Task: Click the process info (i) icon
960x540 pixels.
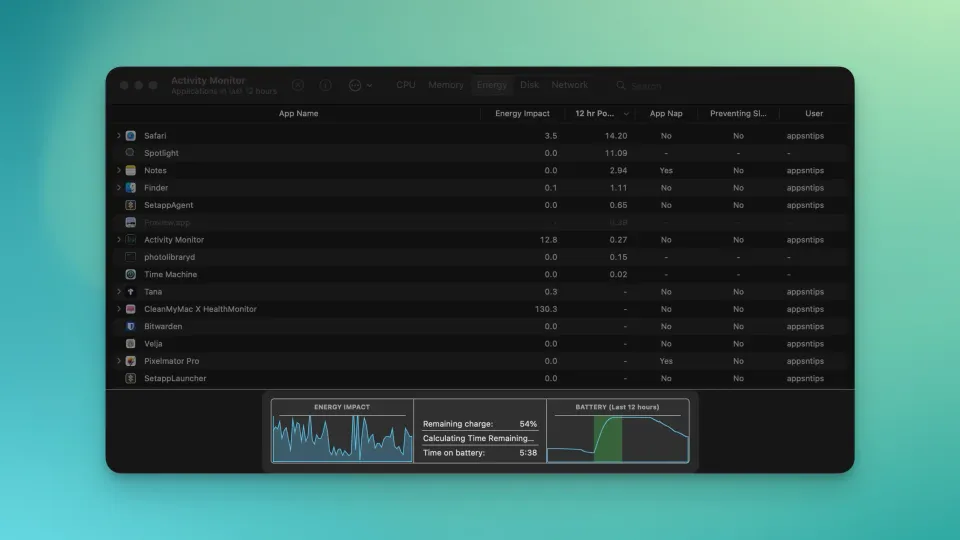Action: pos(325,86)
